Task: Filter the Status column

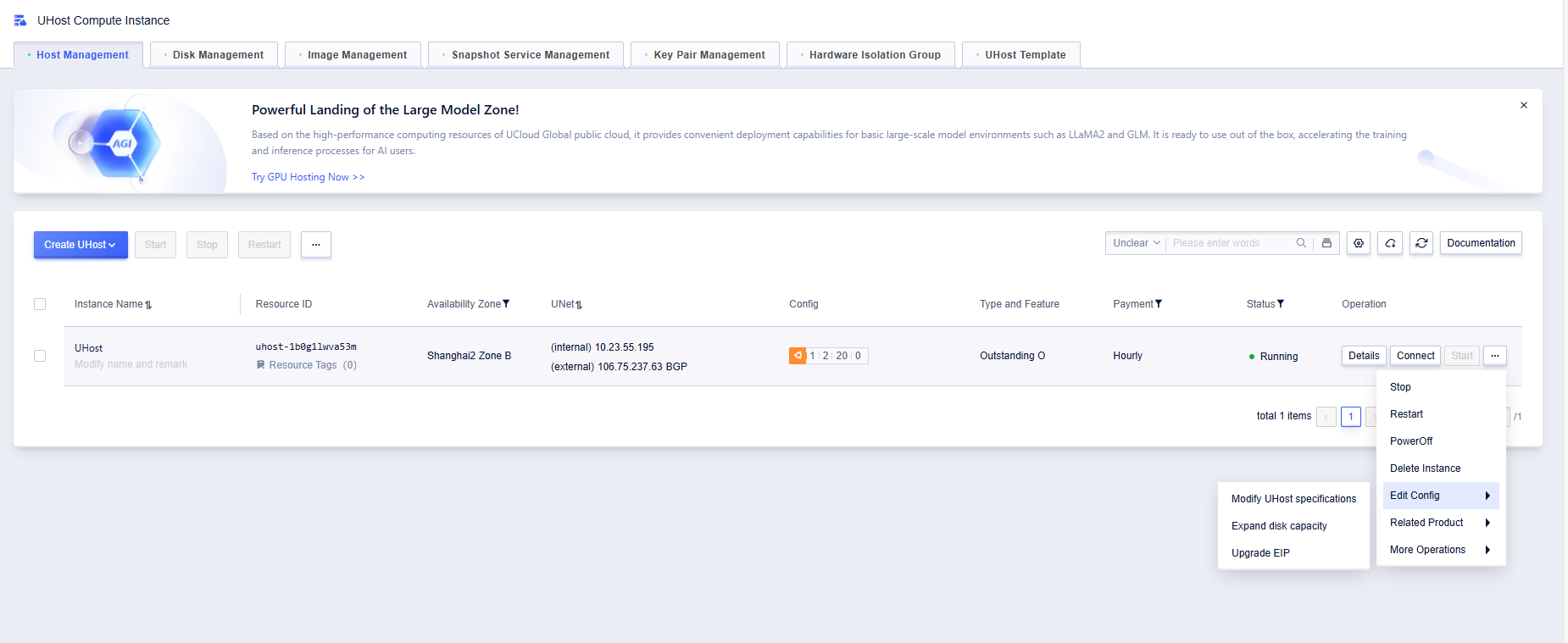Action: click(x=1281, y=304)
